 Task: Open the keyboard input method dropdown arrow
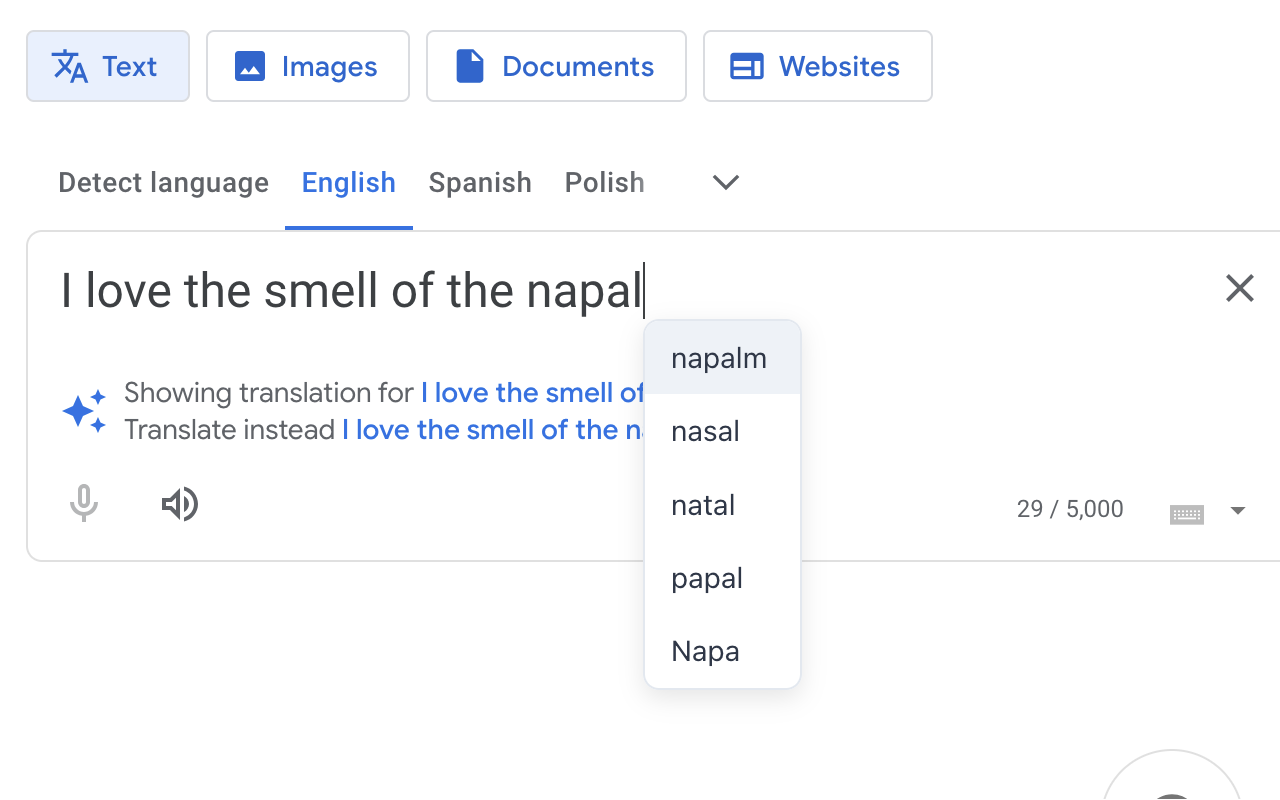click(1238, 511)
